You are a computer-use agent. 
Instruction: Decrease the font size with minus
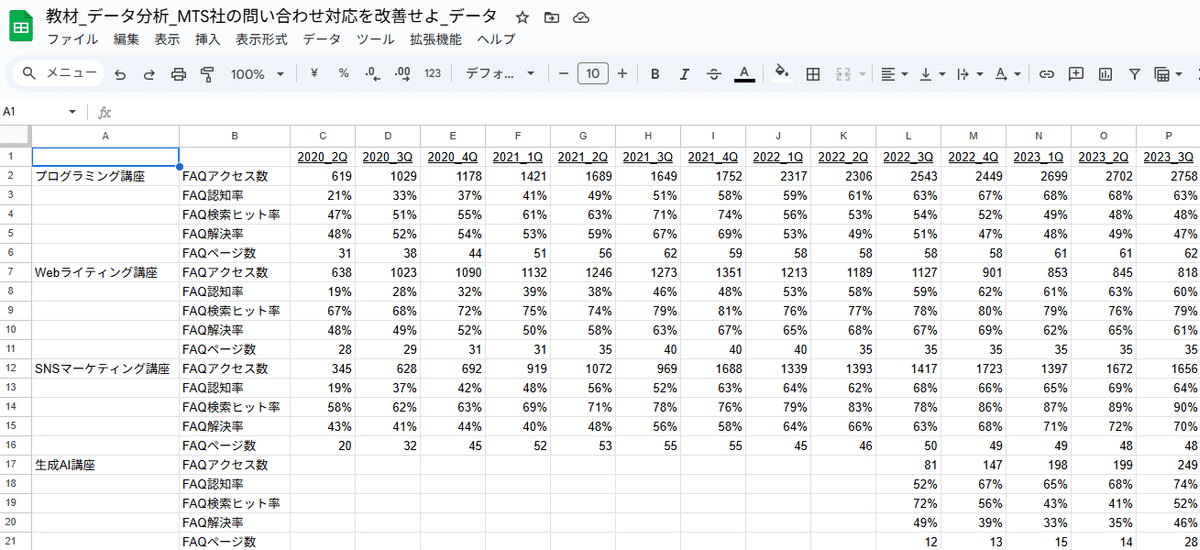pyautogui.click(x=564, y=74)
